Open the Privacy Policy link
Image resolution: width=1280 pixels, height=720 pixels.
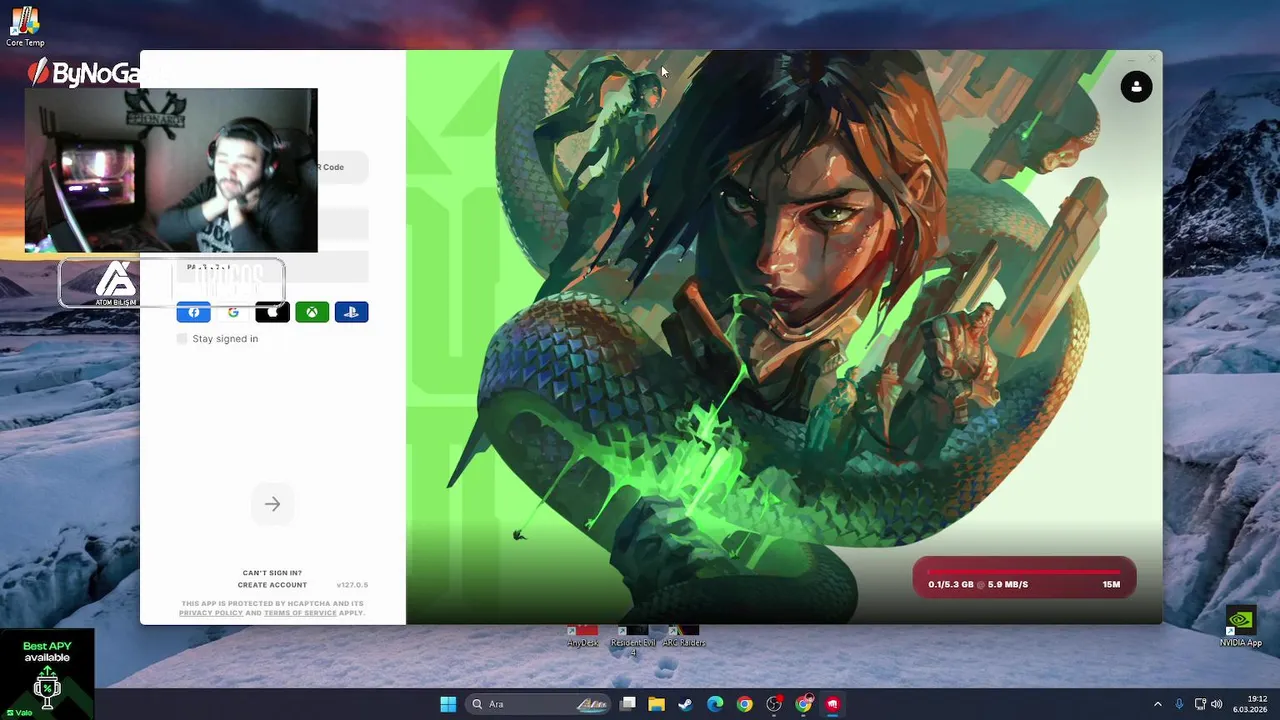(x=211, y=613)
